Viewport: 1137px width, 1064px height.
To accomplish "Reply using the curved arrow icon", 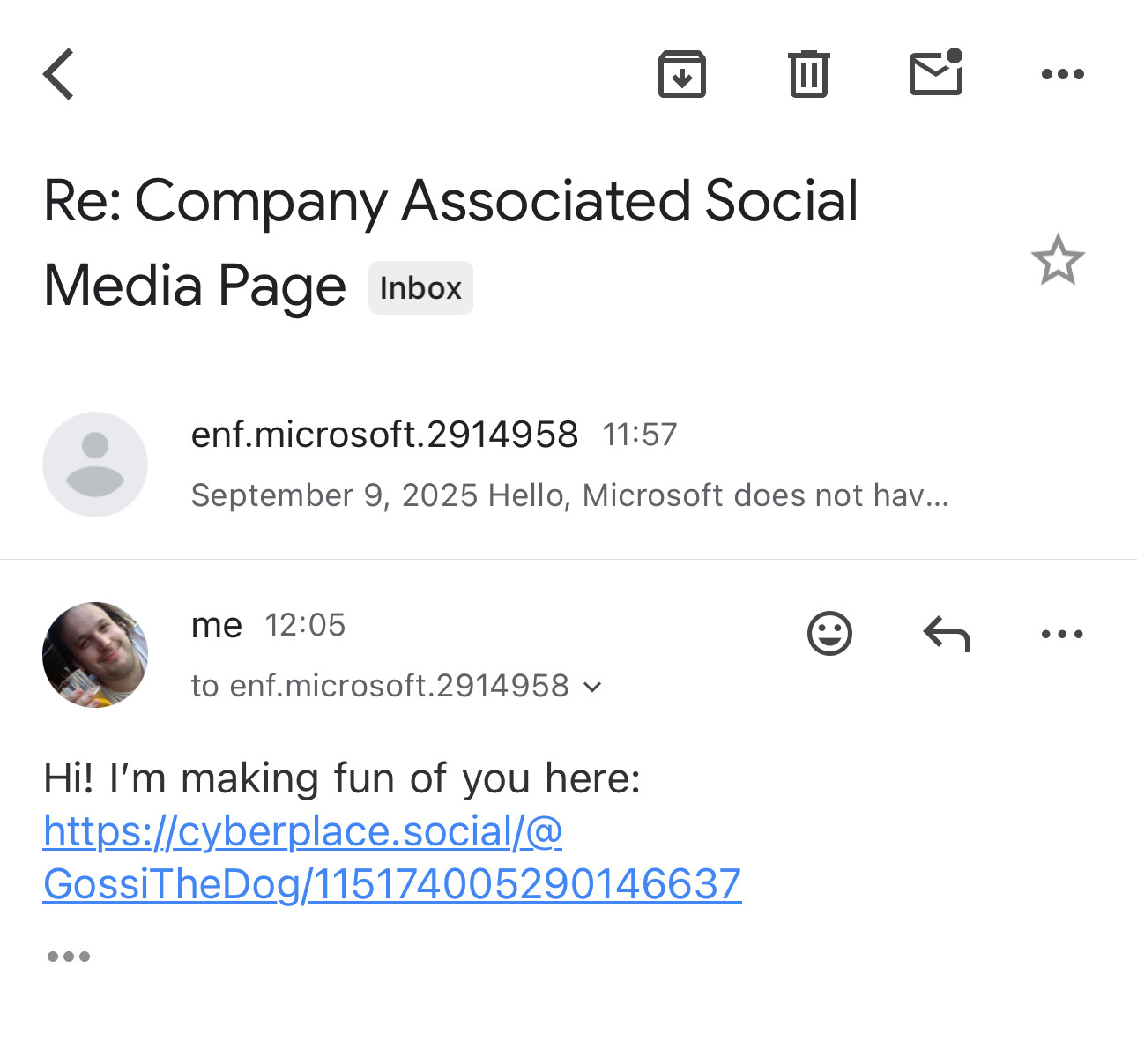I will (x=947, y=634).
